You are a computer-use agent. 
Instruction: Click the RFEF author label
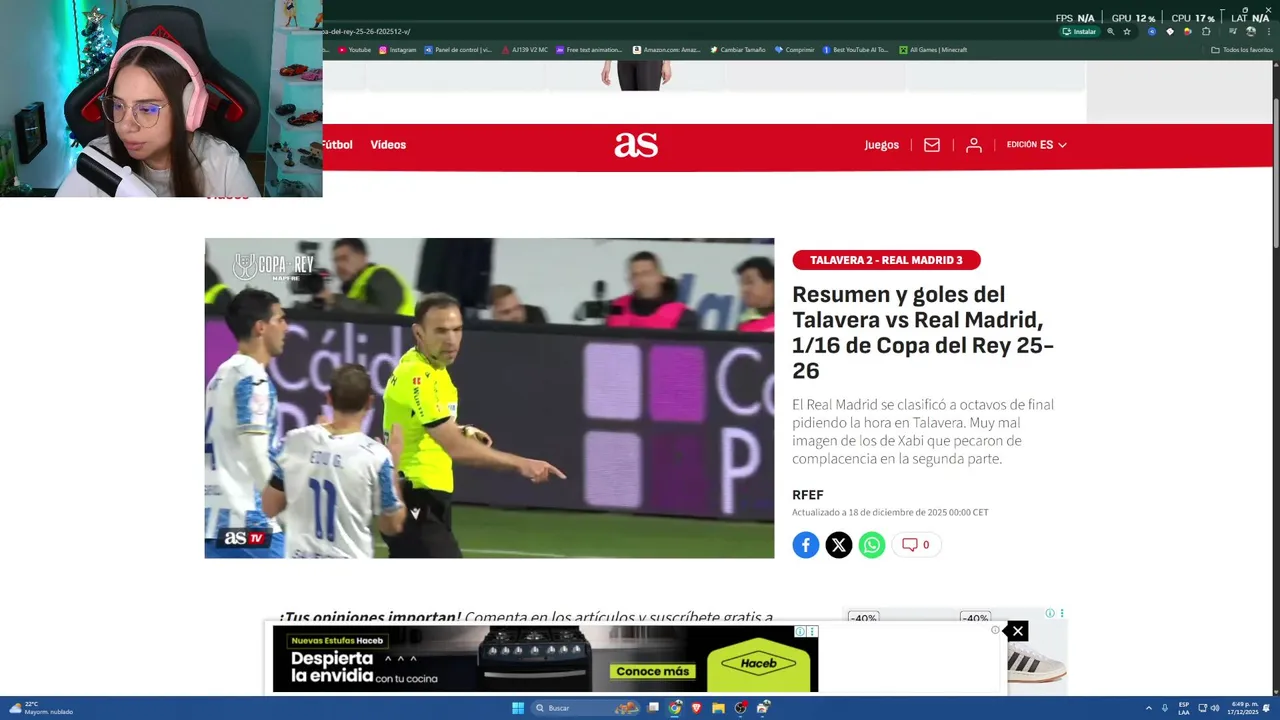coord(808,495)
